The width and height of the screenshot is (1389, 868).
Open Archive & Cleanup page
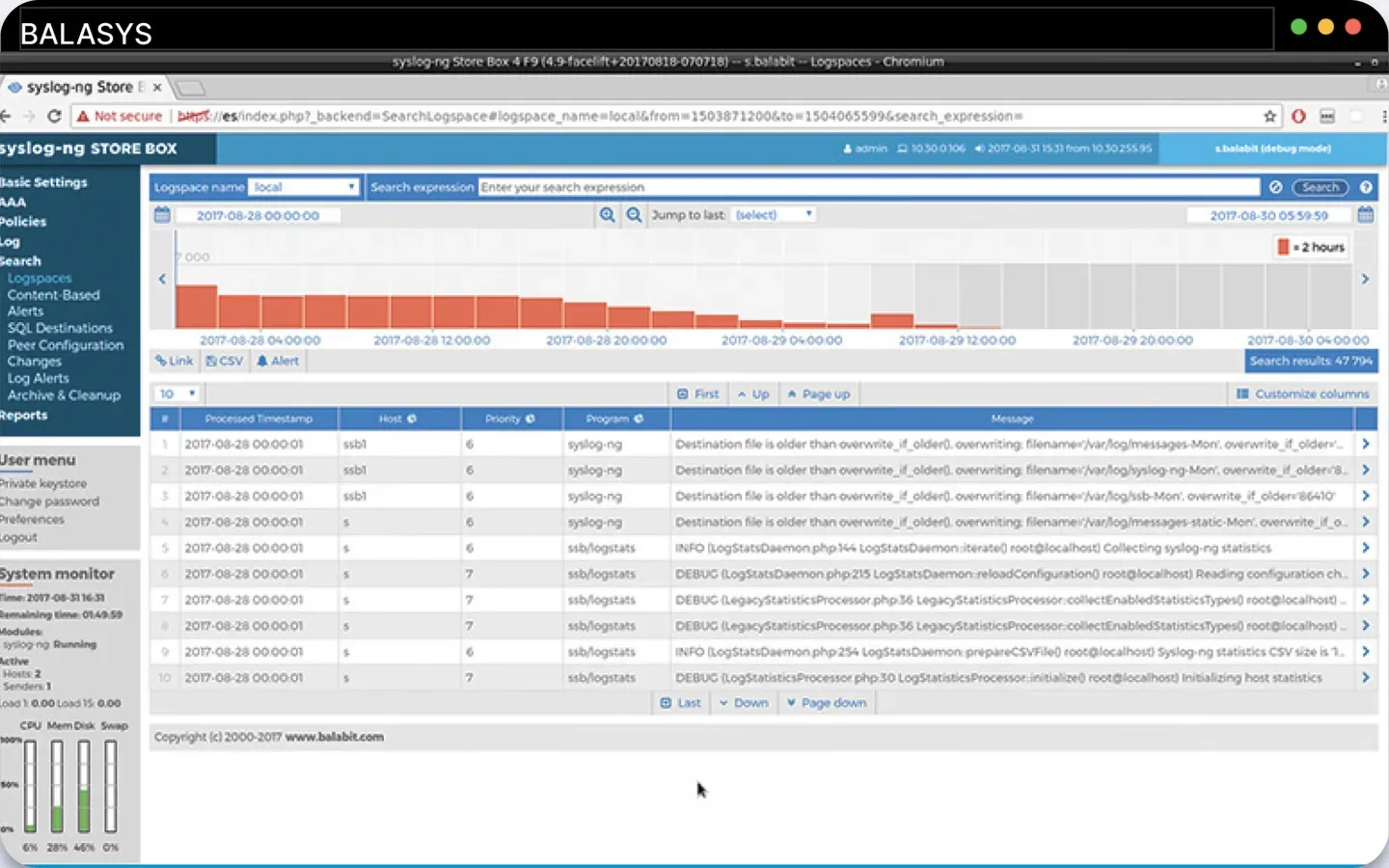[x=64, y=395]
